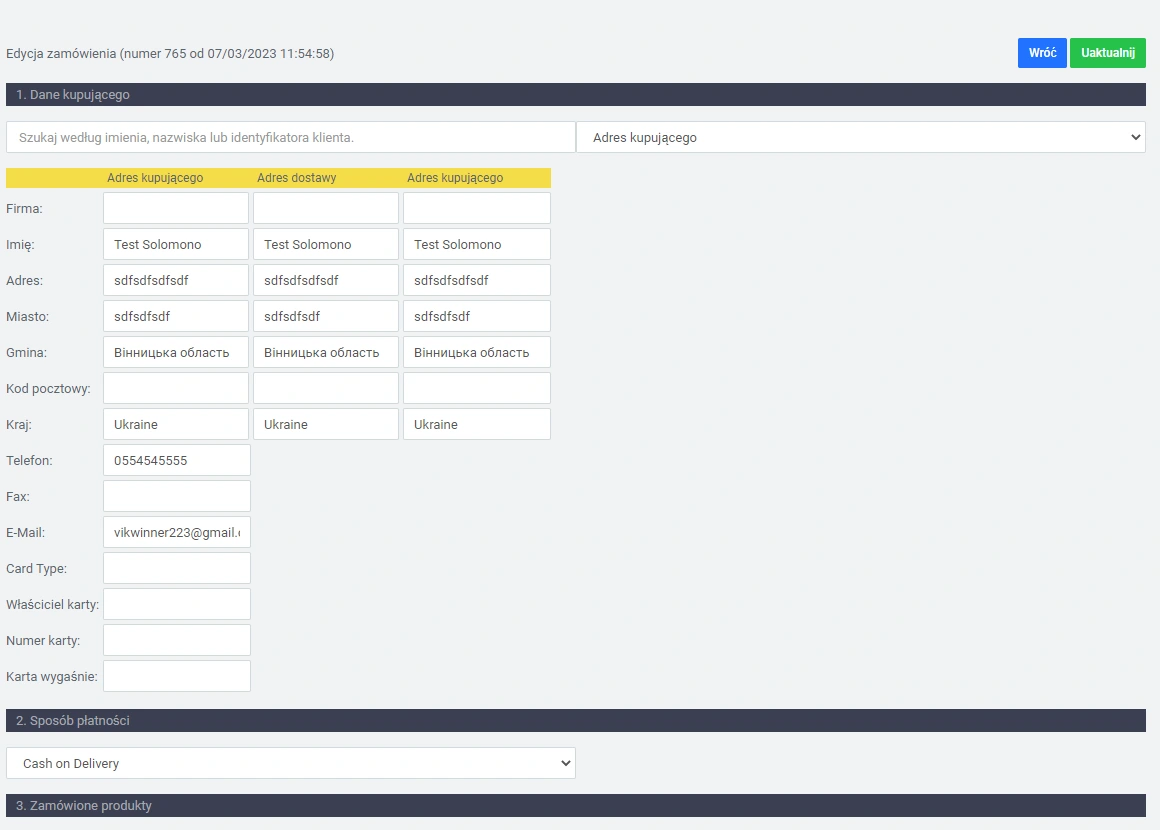This screenshot has height=830, width=1160.
Task: Expand the Cash on Delivery payment dropdown
Action: click(x=290, y=763)
